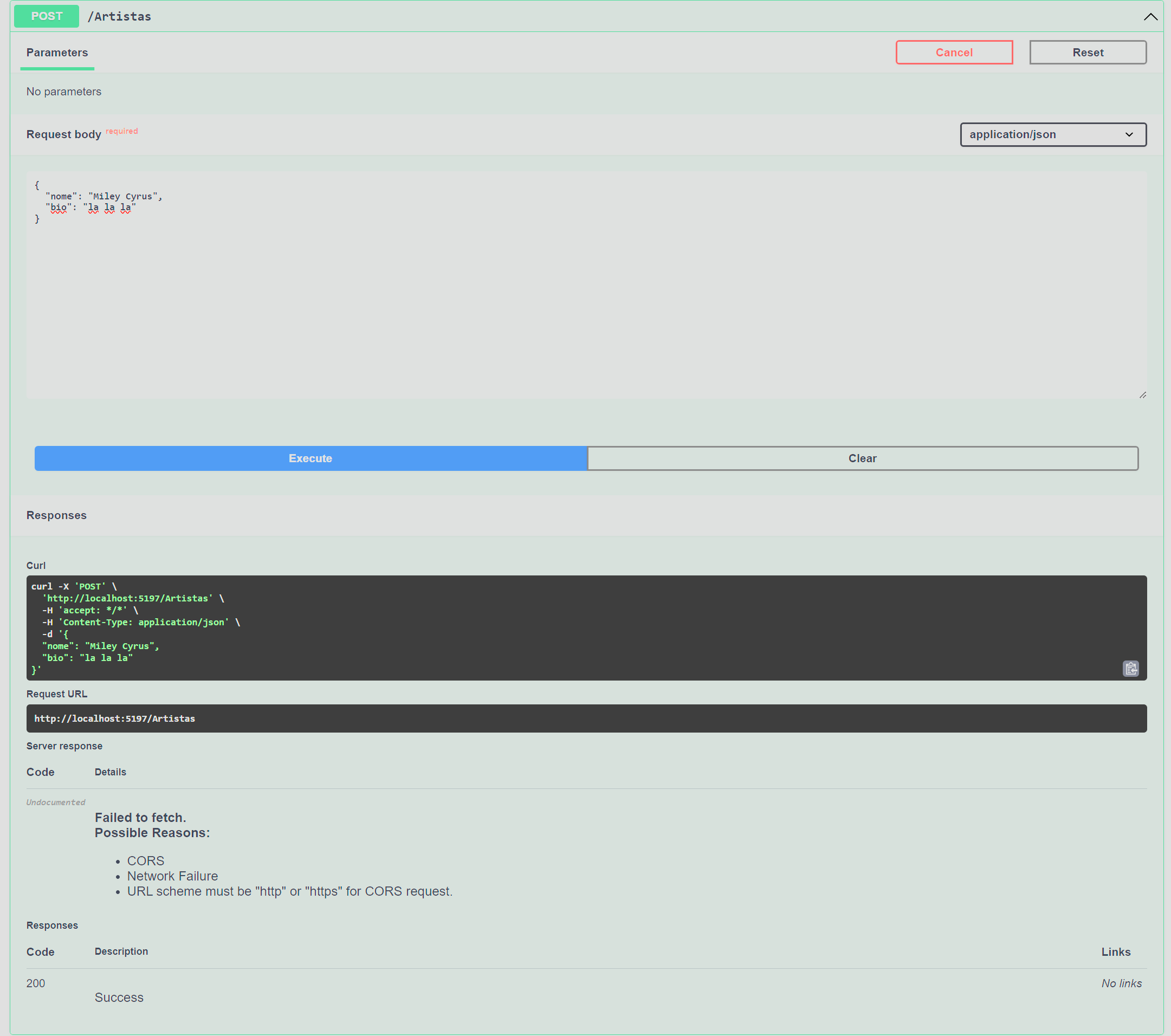The height and width of the screenshot is (1036, 1171).
Task: Click the 200 response code
Action: [36, 983]
